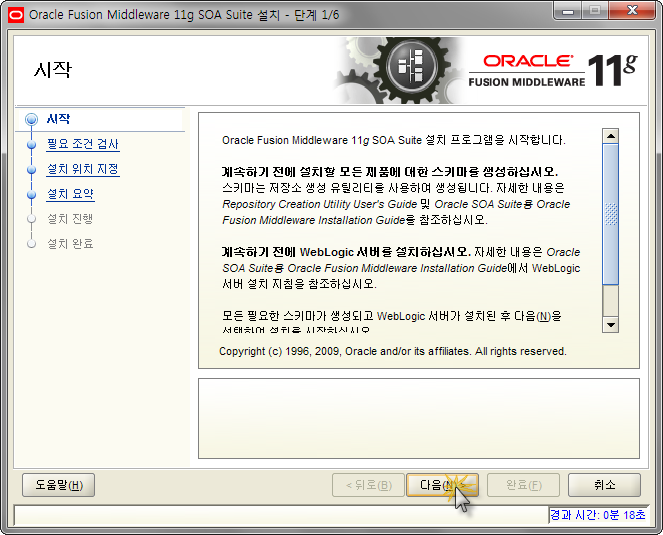Click the Oracle Fusion Middleware 11g logo

pos(552,71)
